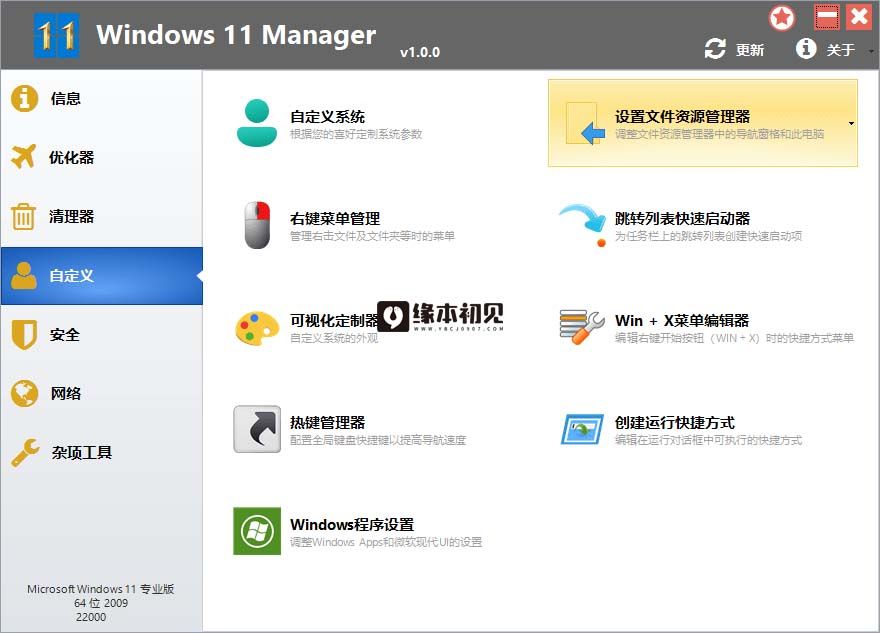Open the 杂项工具 tab
The image size is (880, 633).
102,453
